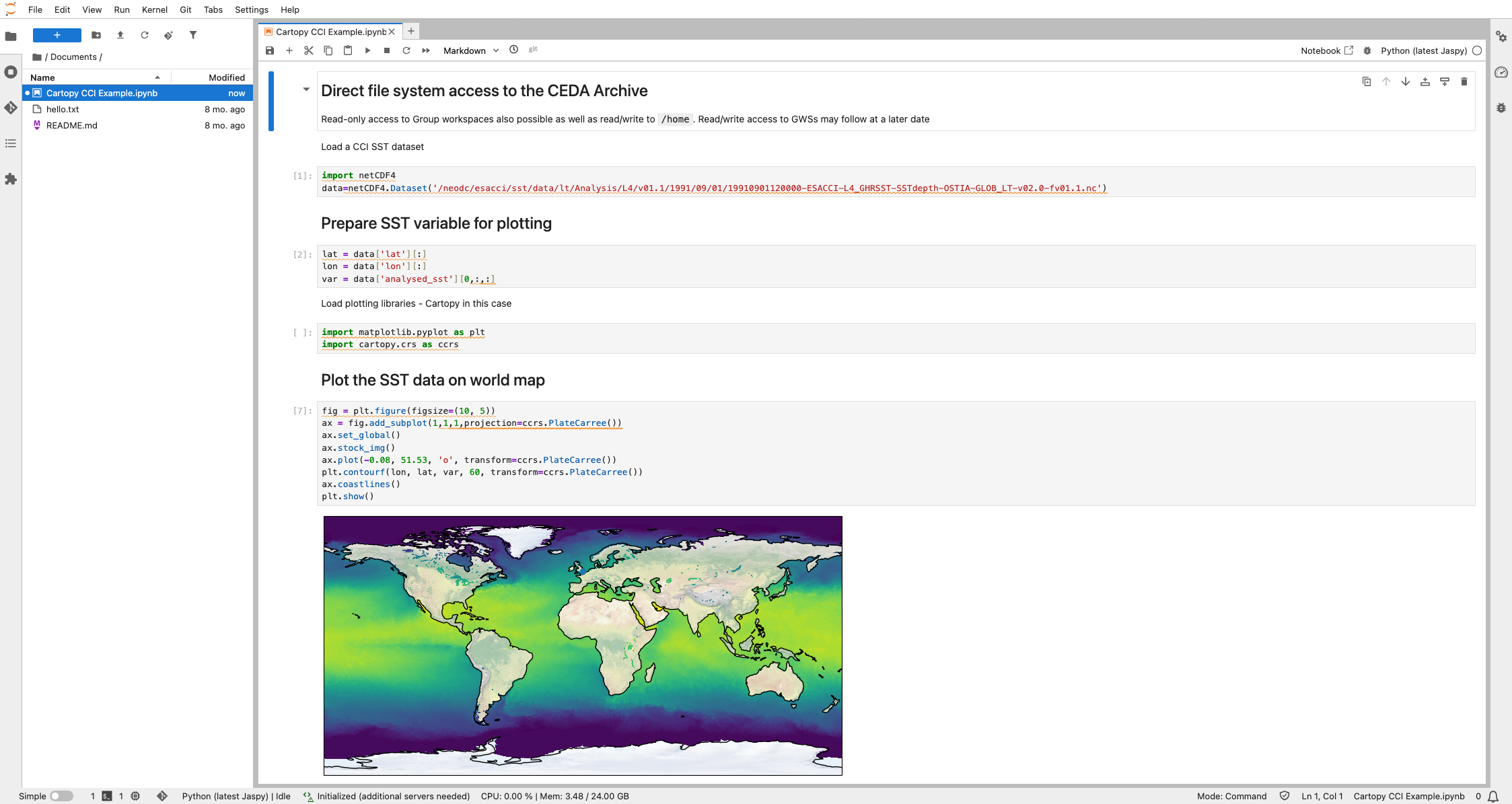The image size is (1512, 804).
Task: Cut the selected cell
Action: 309,50
